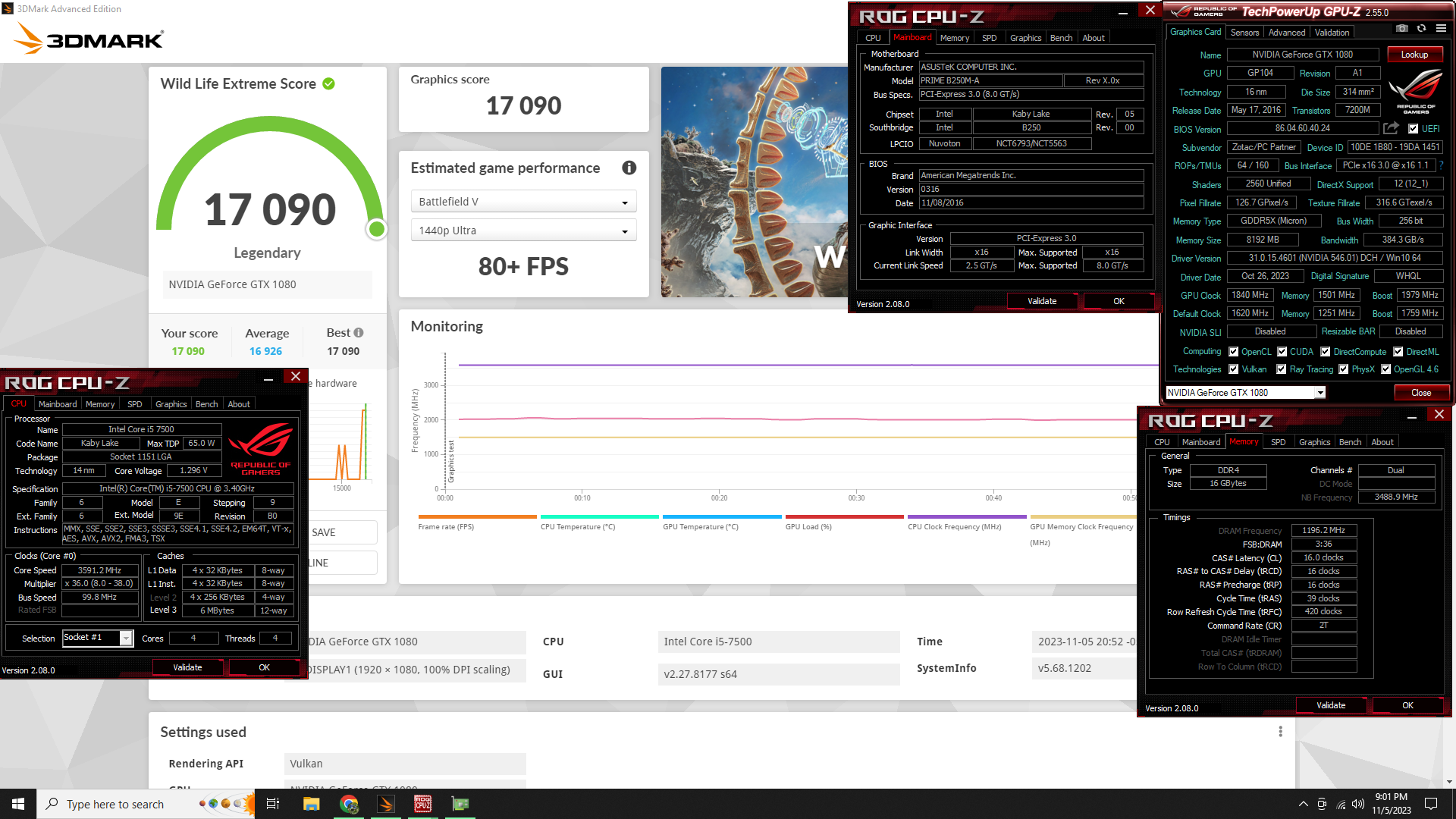This screenshot has height=819, width=1456.
Task: Toggle the OpenCL checkbox
Action: [x=1234, y=352]
